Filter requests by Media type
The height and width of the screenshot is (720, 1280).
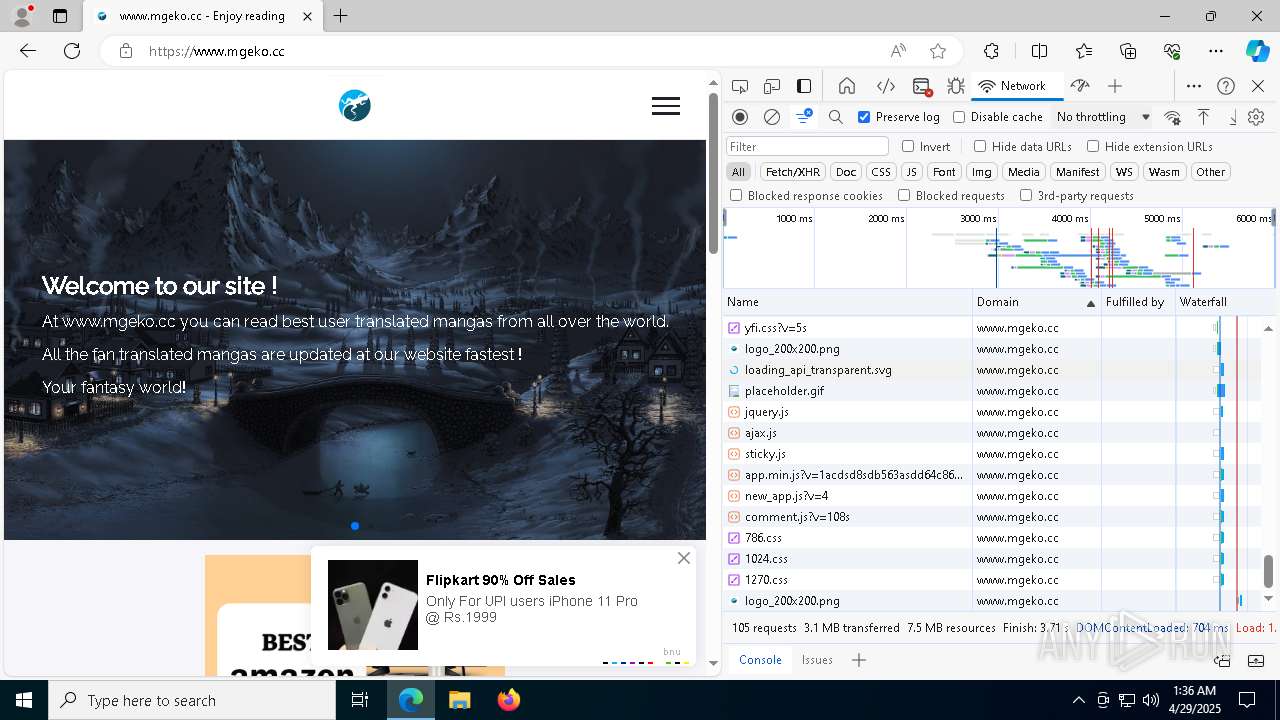pos(1023,172)
